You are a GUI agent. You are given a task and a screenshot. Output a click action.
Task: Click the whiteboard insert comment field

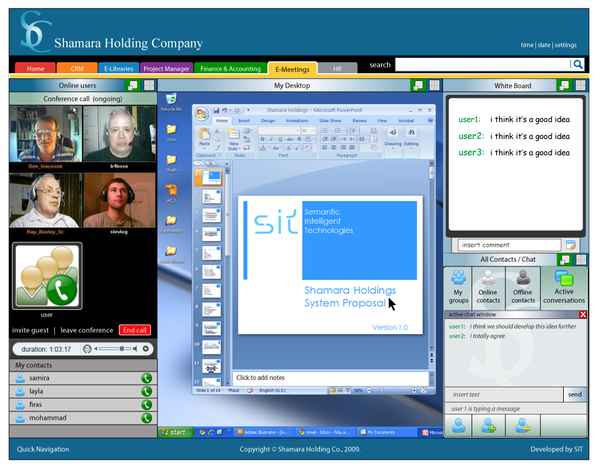point(509,245)
